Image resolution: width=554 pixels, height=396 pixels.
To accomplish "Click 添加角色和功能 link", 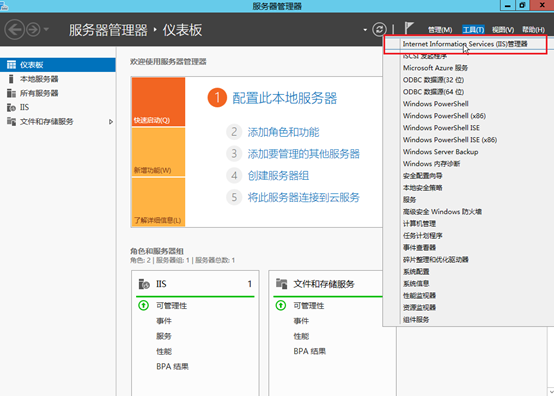I will tap(283, 132).
